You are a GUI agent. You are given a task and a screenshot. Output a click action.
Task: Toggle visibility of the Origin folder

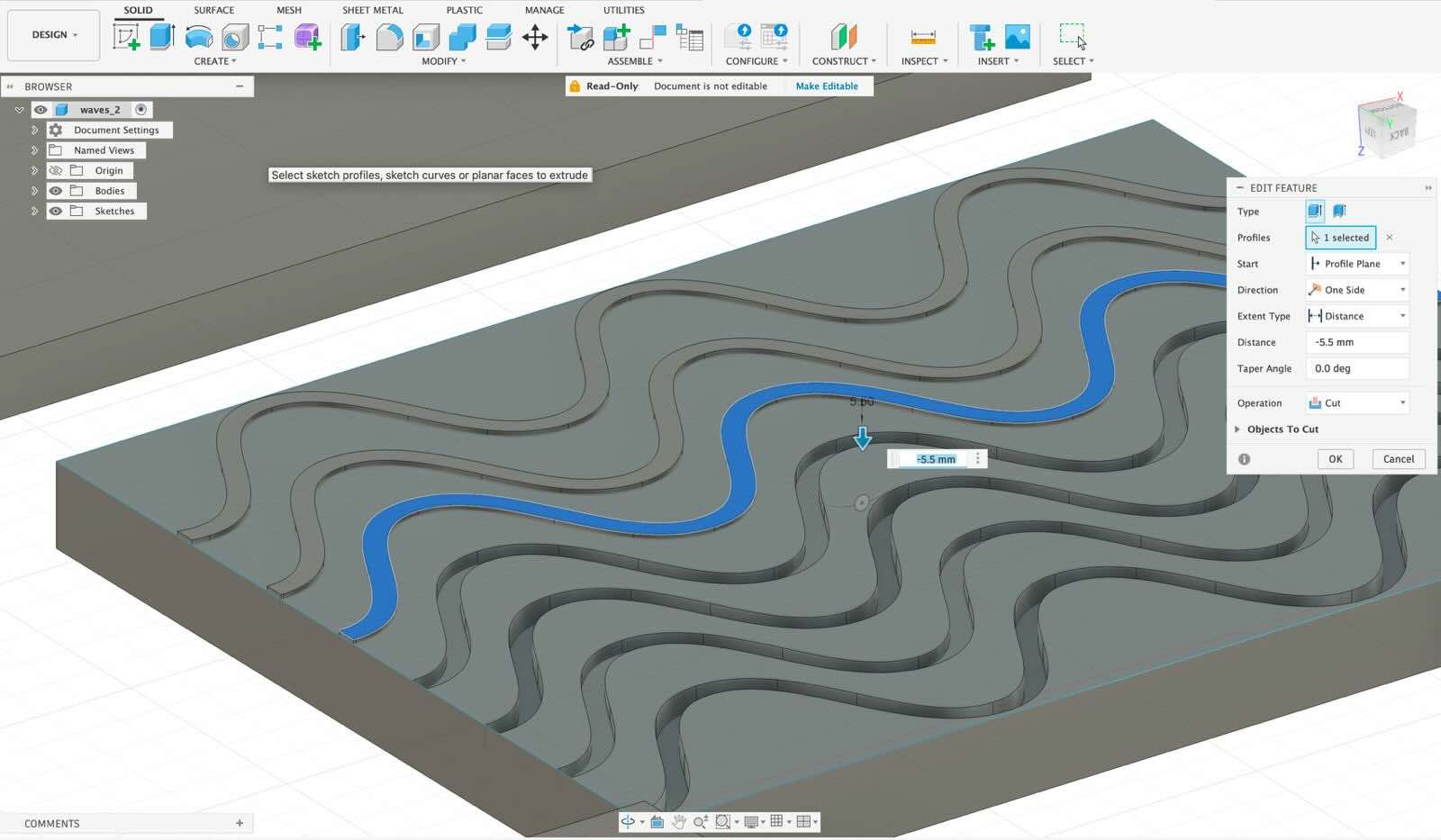(x=56, y=170)
